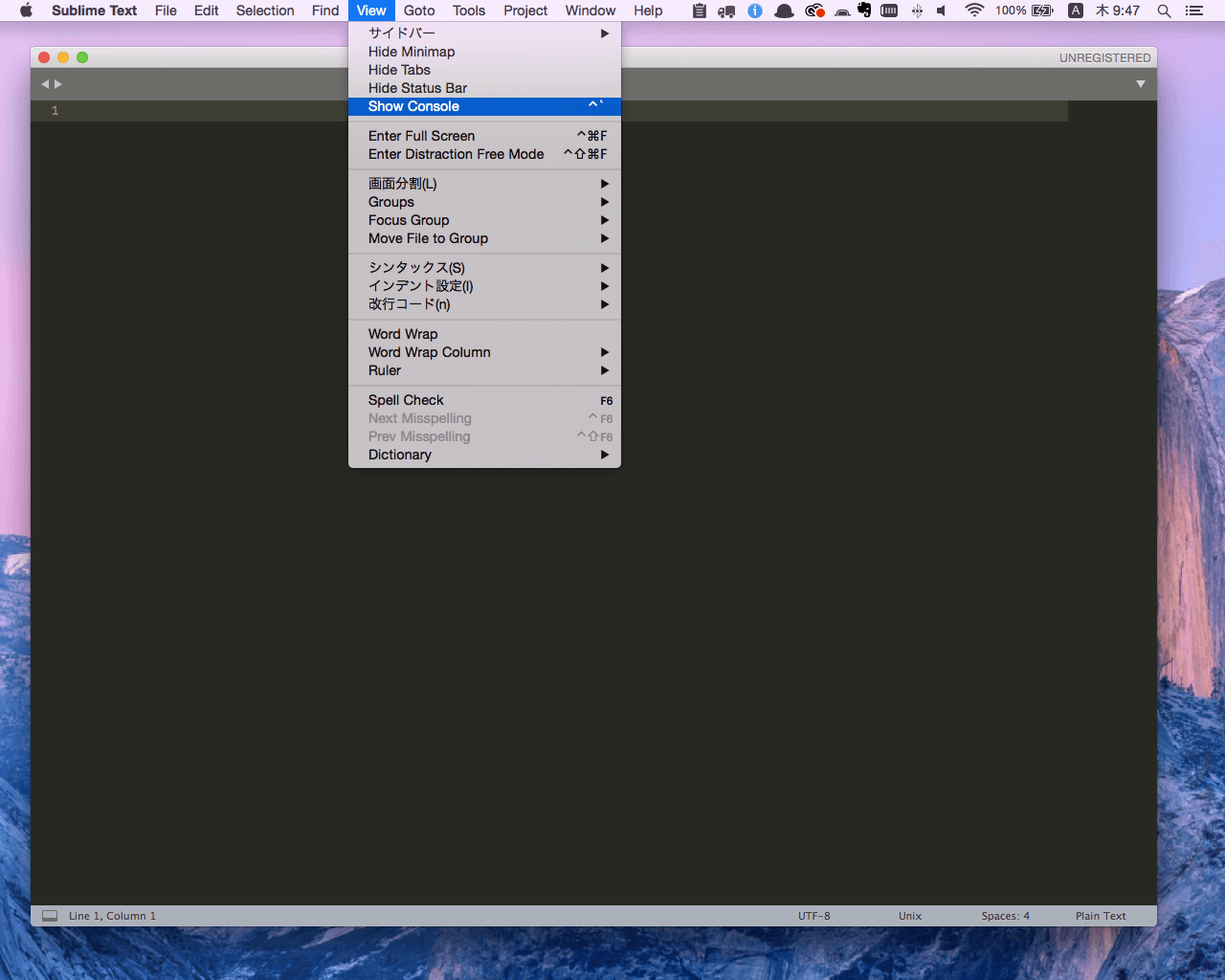Open the Tools menu
Screen dimensions: 1225x980
[469, 11]
